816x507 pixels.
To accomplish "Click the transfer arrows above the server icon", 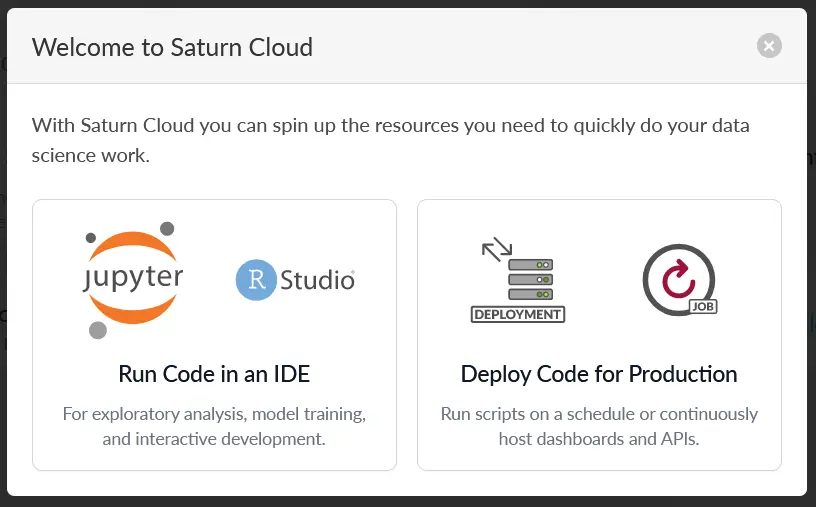I will click(x=496, y=249).
